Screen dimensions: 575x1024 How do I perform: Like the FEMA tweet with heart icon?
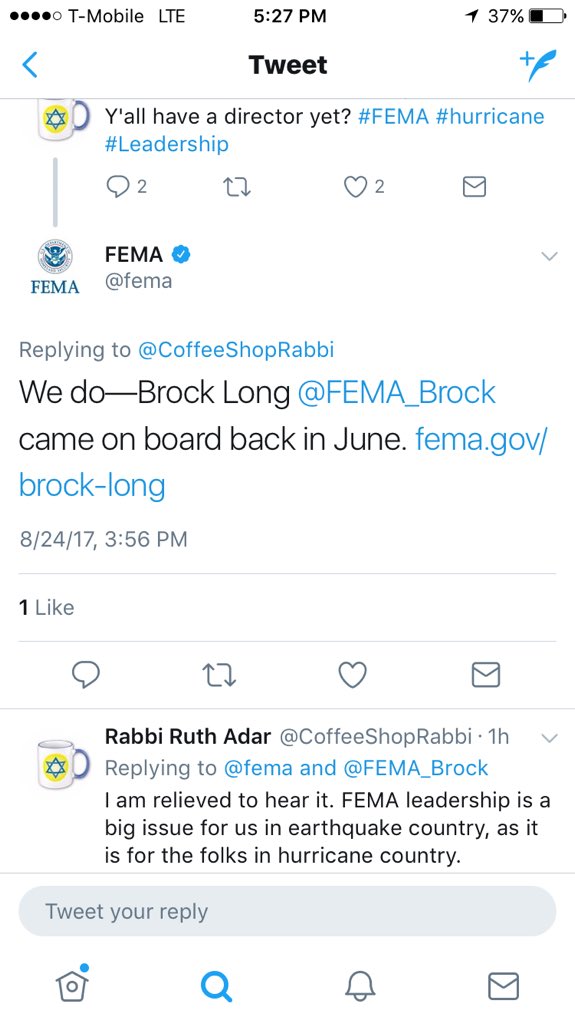click(353, 675)
